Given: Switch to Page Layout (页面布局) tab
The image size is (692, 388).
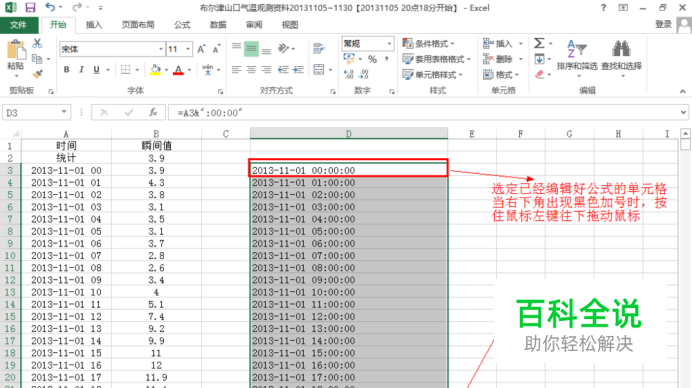Looking at the screenshot, I should 138,25.
